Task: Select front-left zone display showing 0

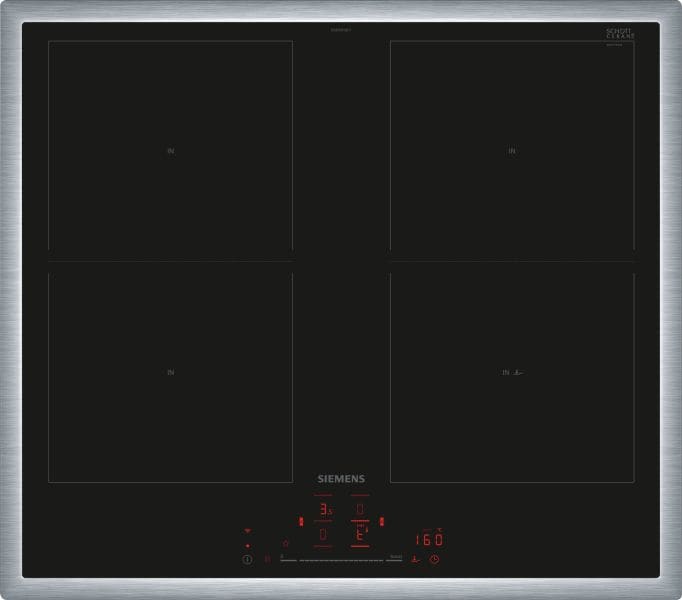Action: pos(323,534)
